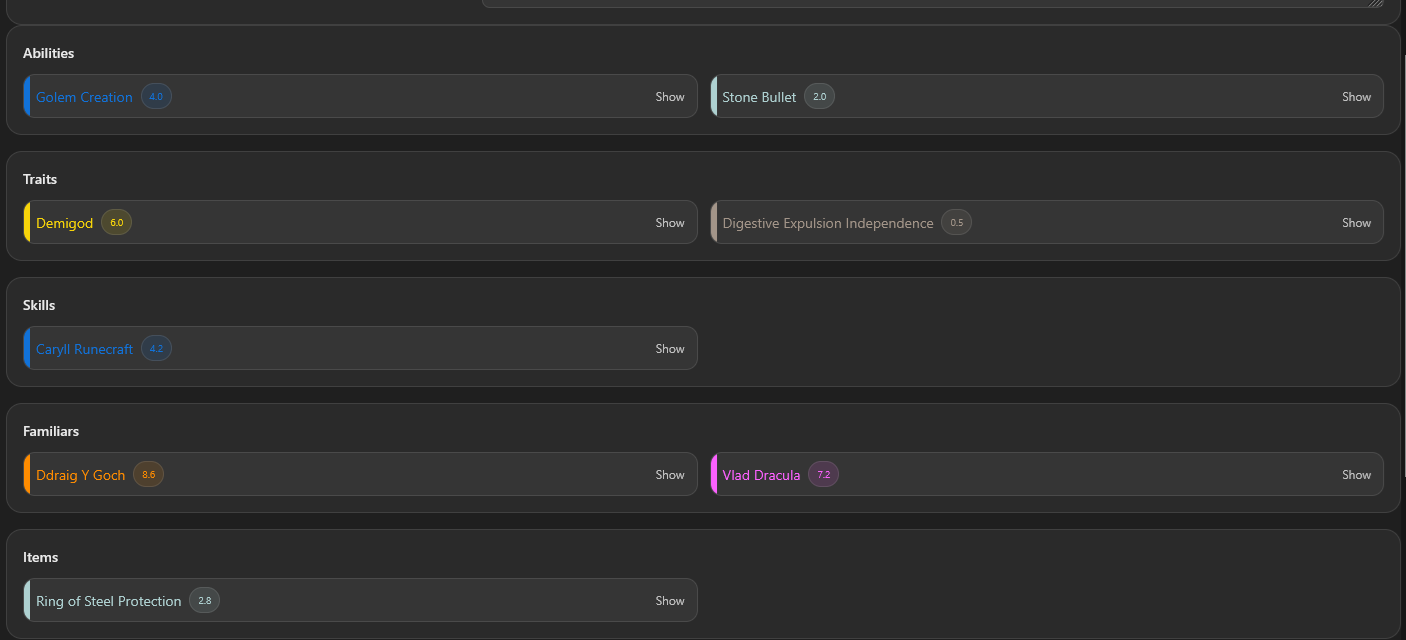This screenshot has width=1406, height=640.
Task: Click the 2.8 badge on Ring of Steel Protection
Action: 204,601
